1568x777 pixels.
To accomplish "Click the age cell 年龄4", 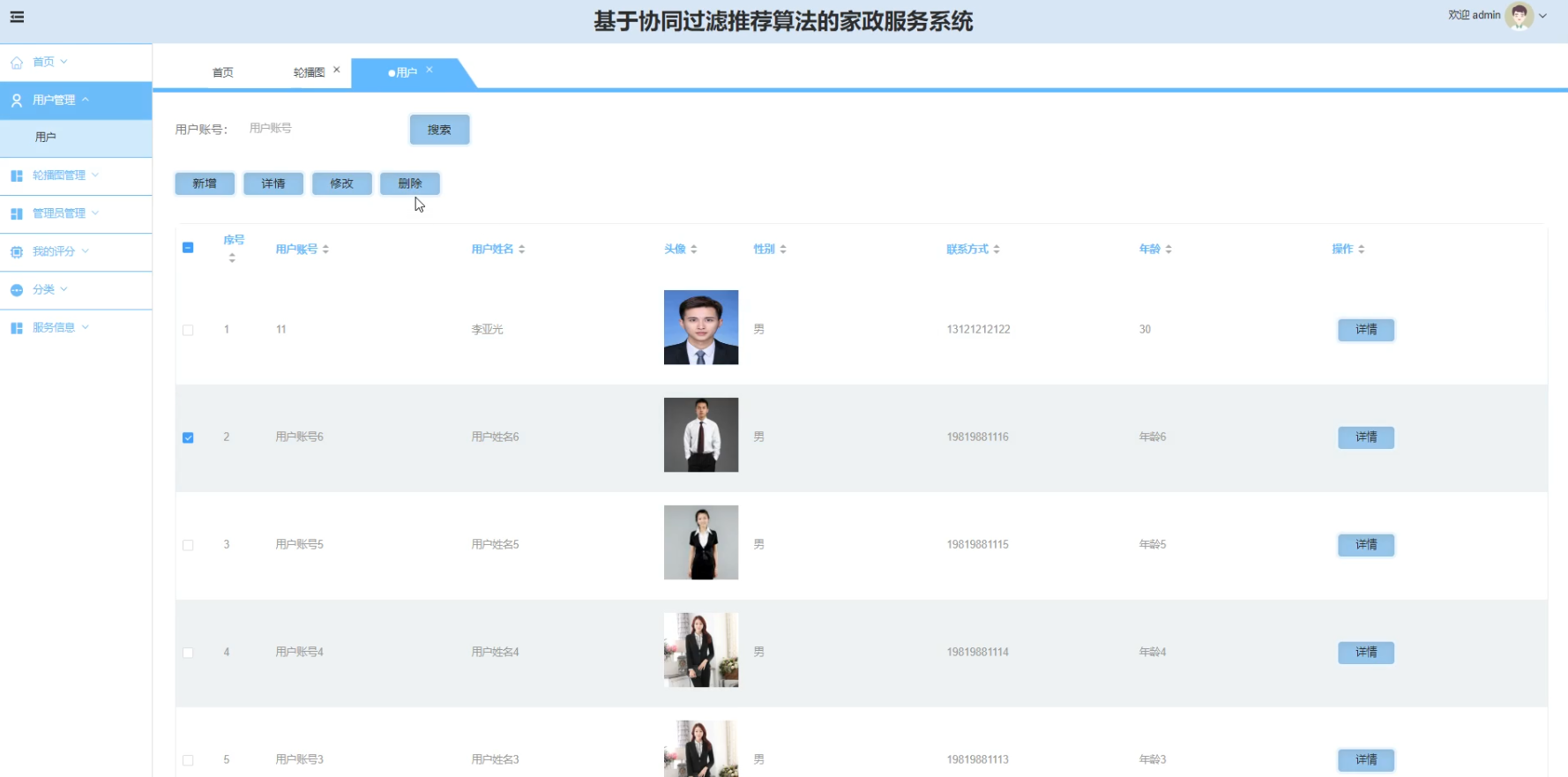I will pyautogui.click(x=1152, y=653).
